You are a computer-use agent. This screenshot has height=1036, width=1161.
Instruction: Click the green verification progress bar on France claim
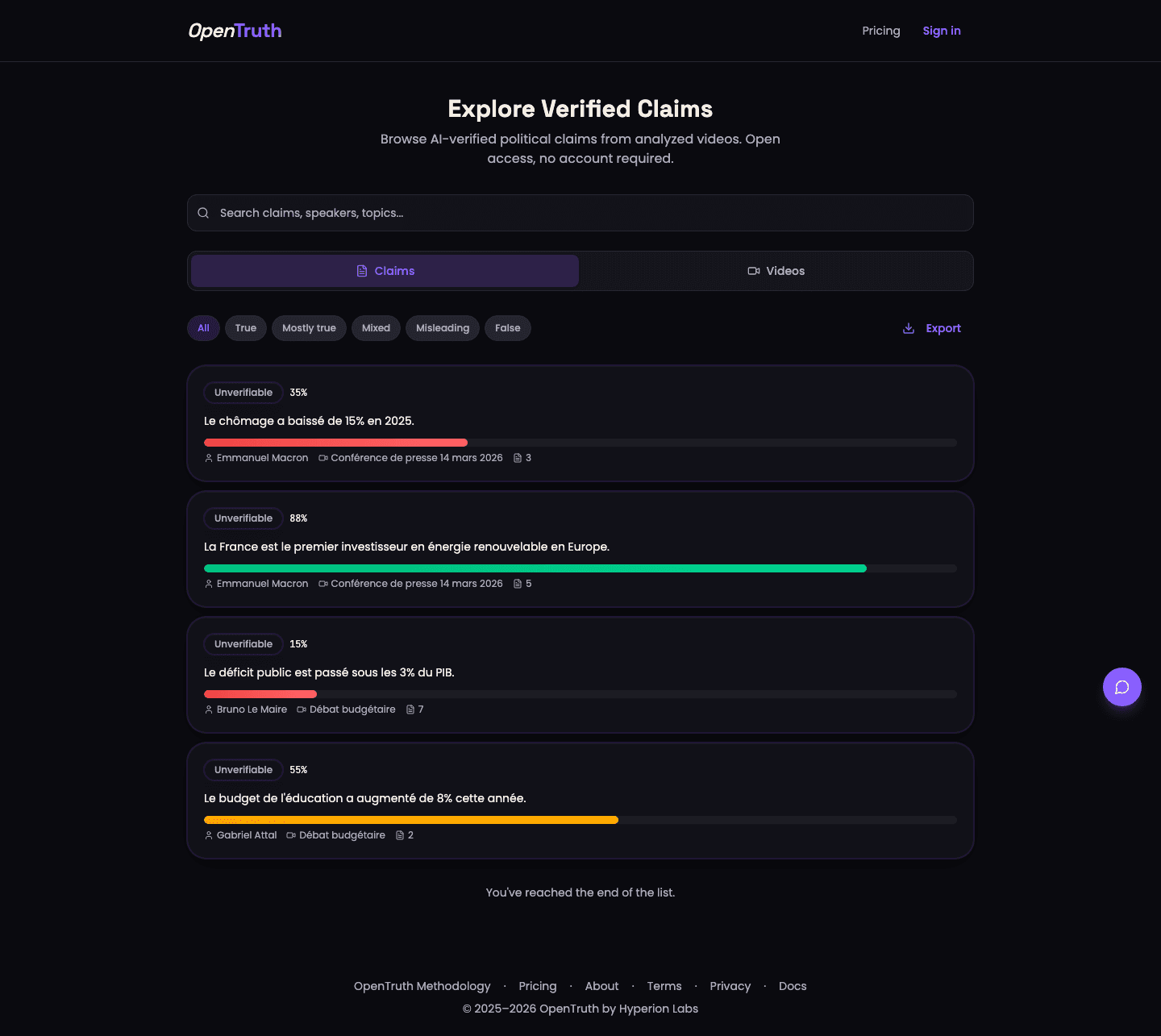(x=535, y=568)
